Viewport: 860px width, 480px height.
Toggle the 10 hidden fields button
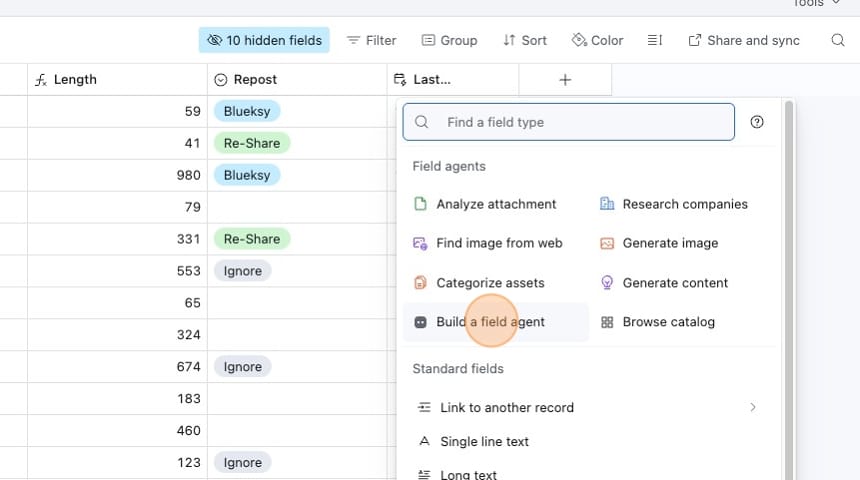point(264,40)
